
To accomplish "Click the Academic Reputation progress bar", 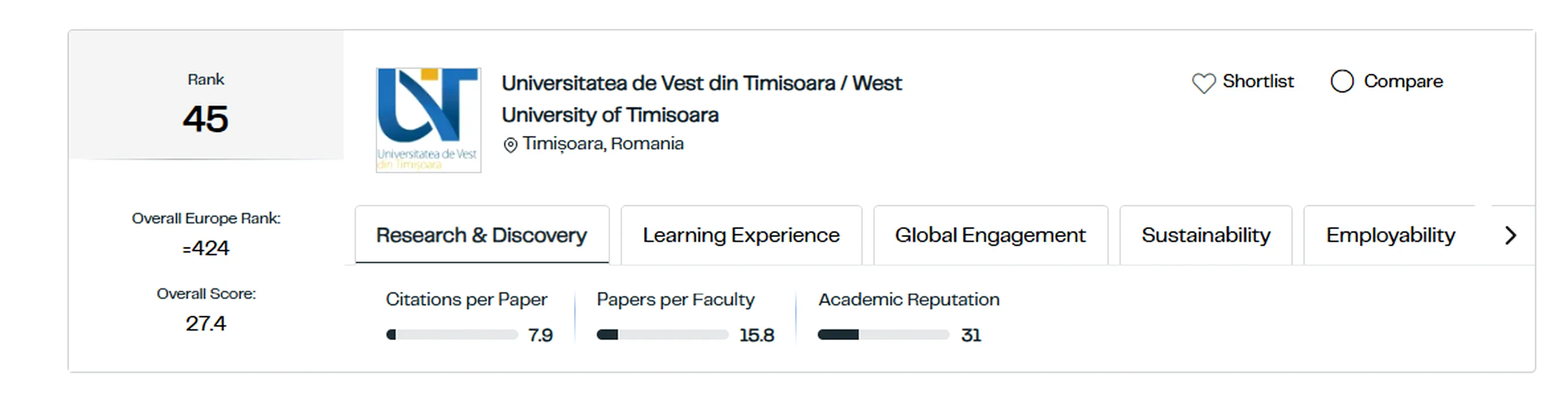I will pyautogui.click(x=883, y=335).
